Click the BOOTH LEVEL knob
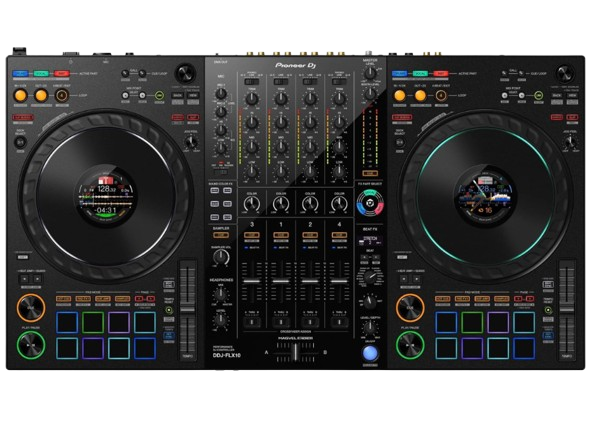The image size is (593, 421). (370, 93)
